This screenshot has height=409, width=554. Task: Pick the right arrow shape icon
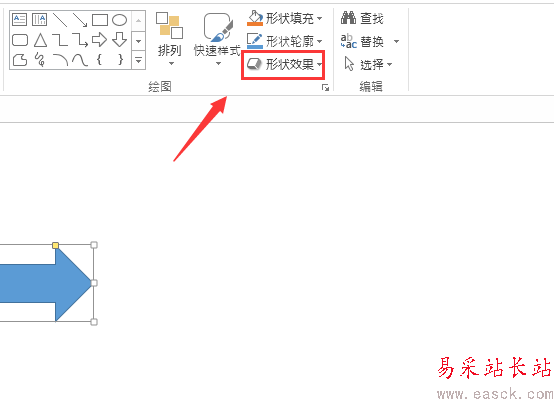tap(99, 40)
